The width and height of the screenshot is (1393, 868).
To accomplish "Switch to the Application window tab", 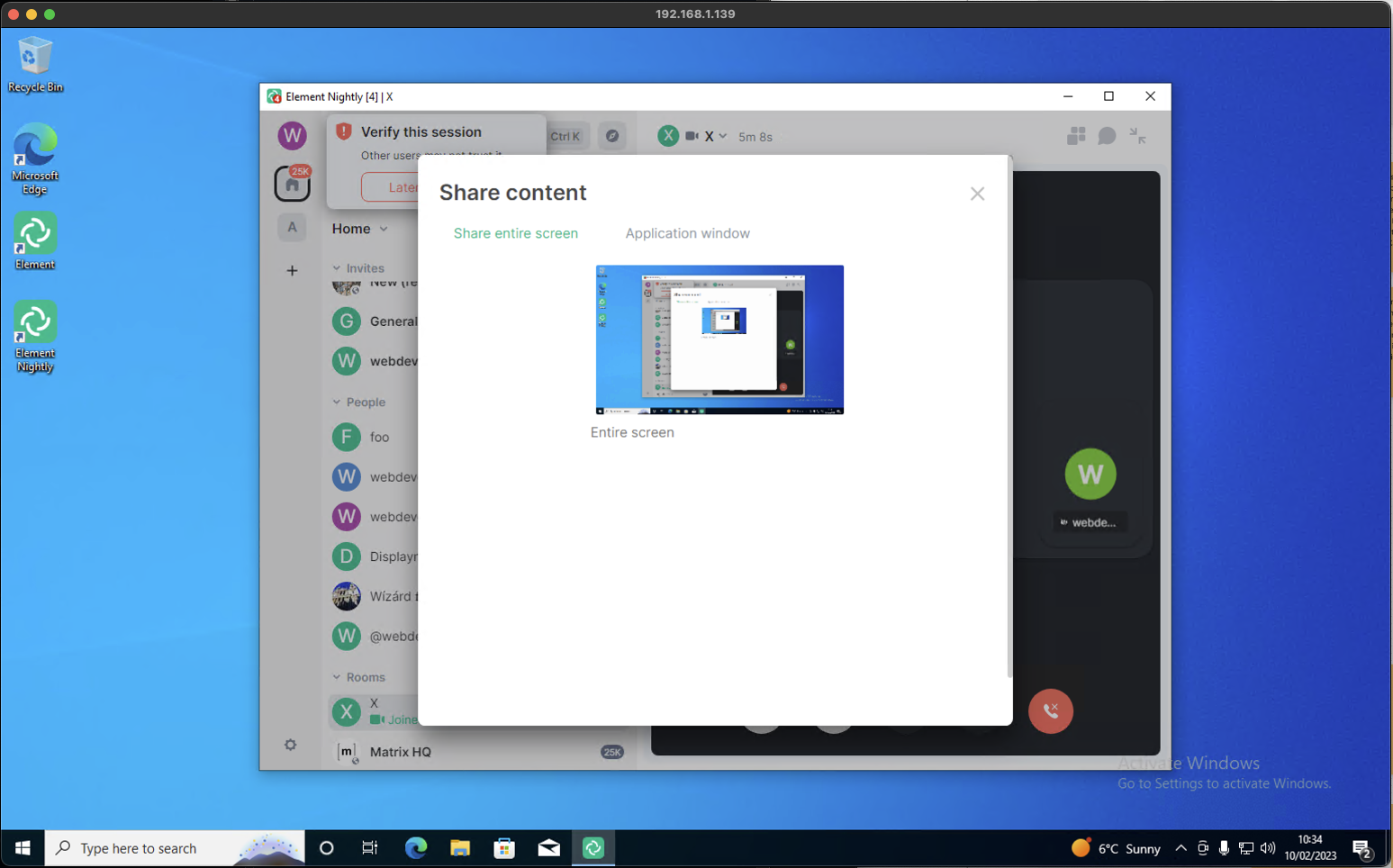I will coord(688,233).
